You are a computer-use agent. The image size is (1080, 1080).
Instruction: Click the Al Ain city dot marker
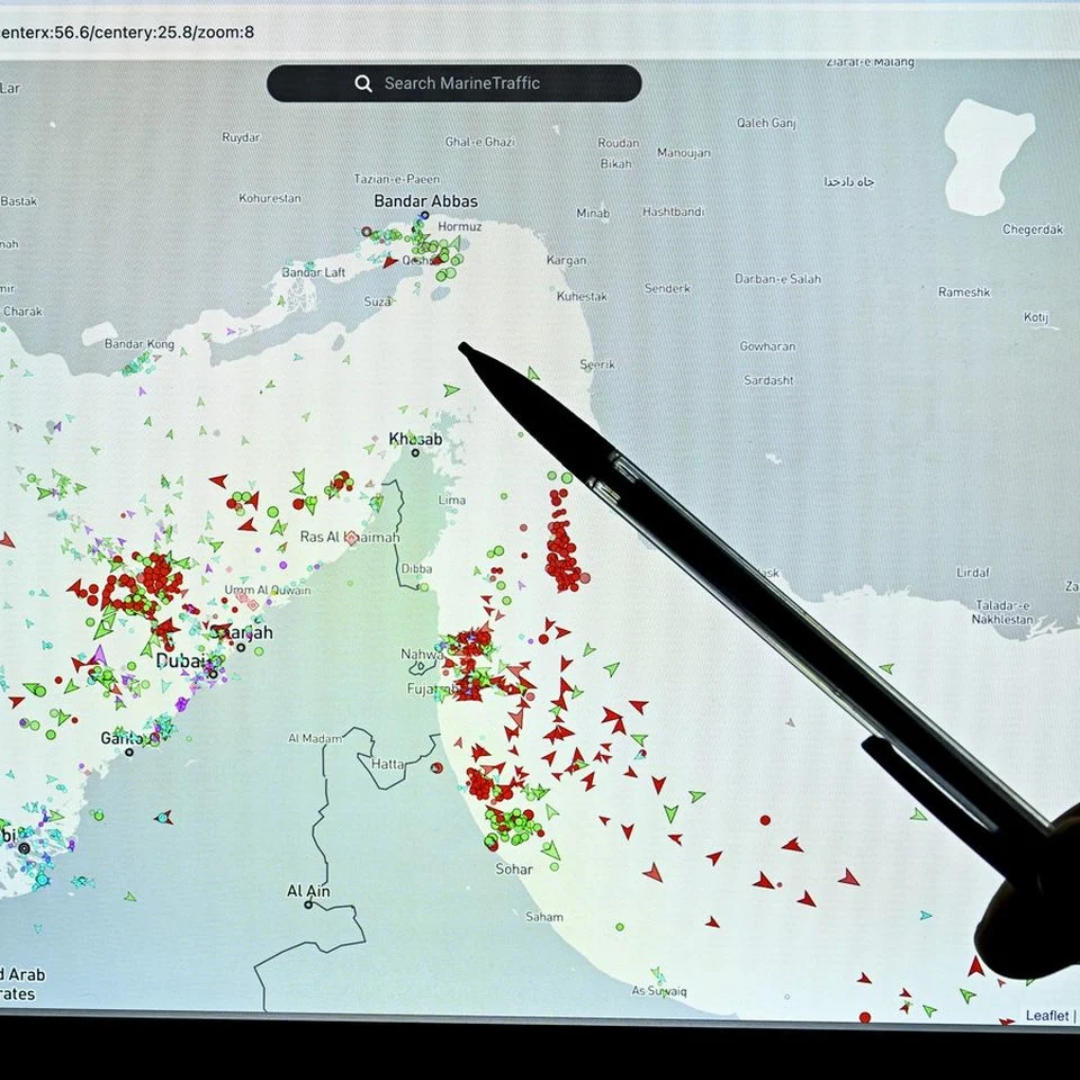tap(309, 904)
